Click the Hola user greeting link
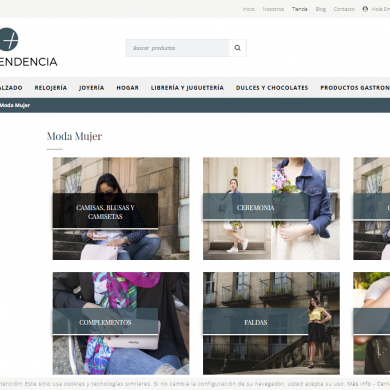390x390 pixels. (x=381, y=9)
